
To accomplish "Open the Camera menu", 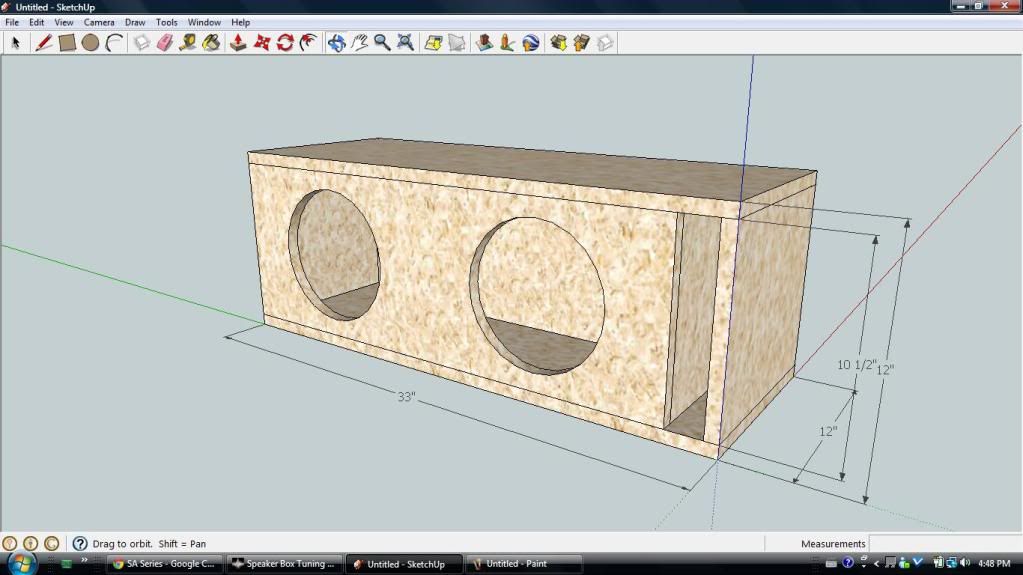I will tap(99, 22).
